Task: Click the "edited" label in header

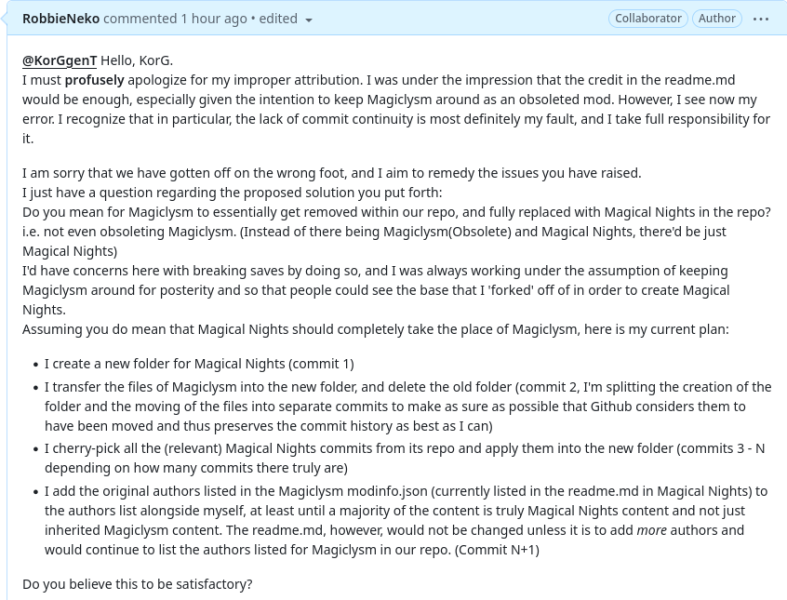Action: 278,19
